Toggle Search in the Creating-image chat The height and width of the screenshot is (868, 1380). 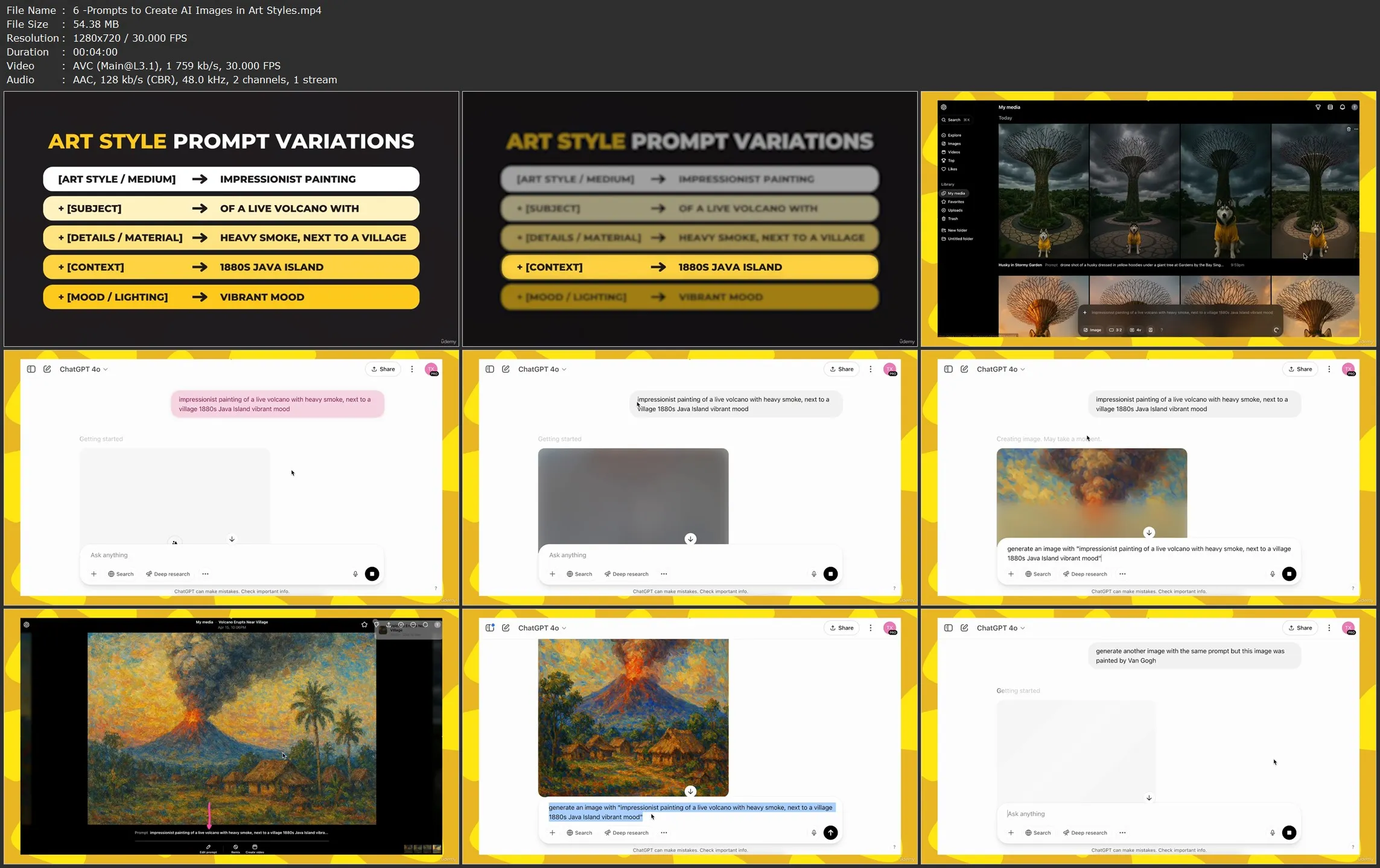pyautogui.click(x=1038, y=574)
